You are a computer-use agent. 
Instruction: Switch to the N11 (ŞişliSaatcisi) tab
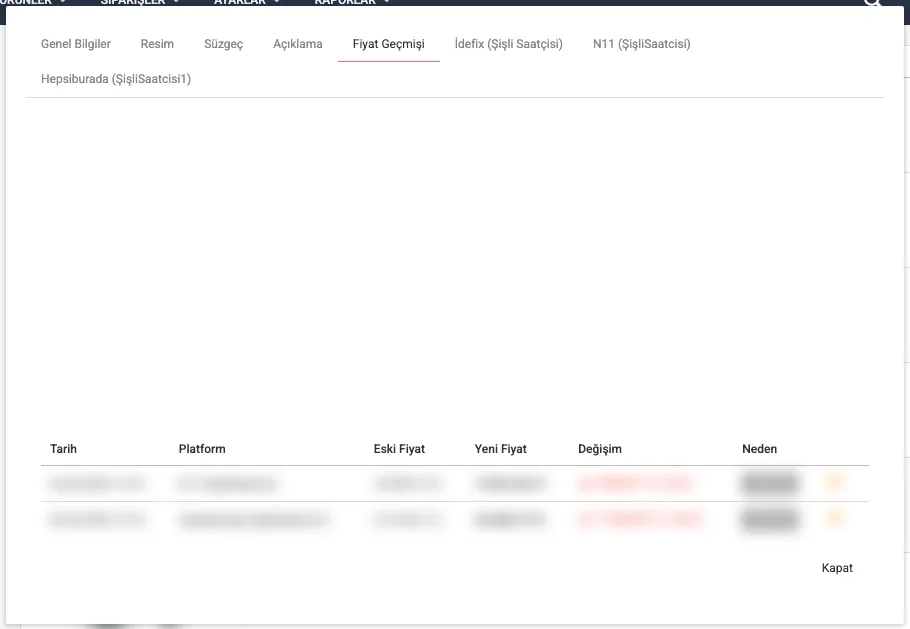641,44
